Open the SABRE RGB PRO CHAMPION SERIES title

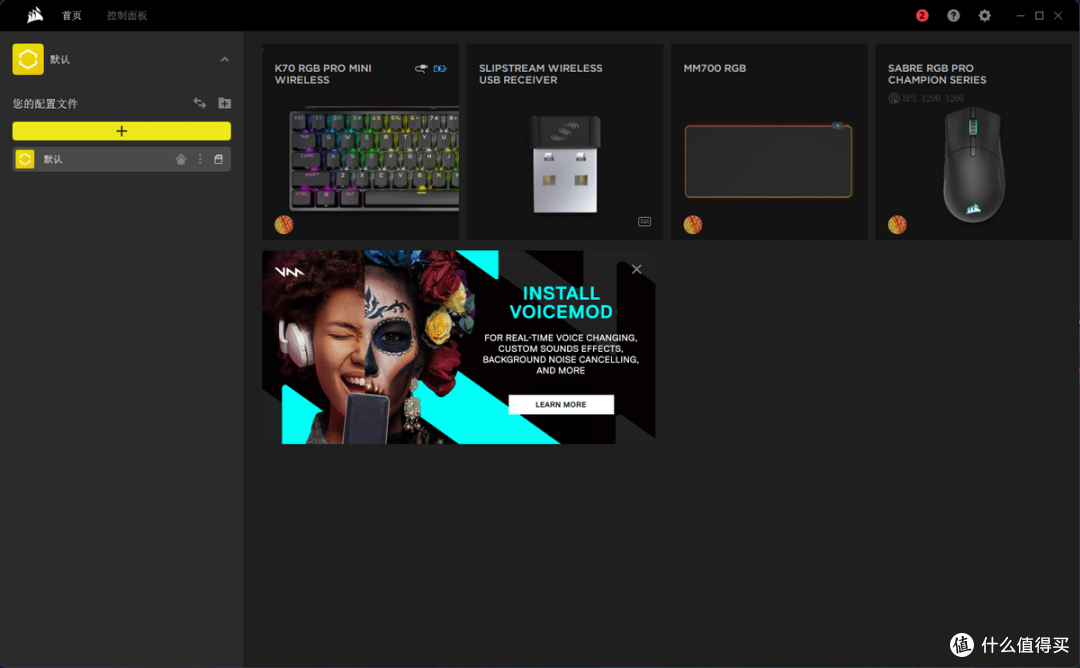coord(937,74)
